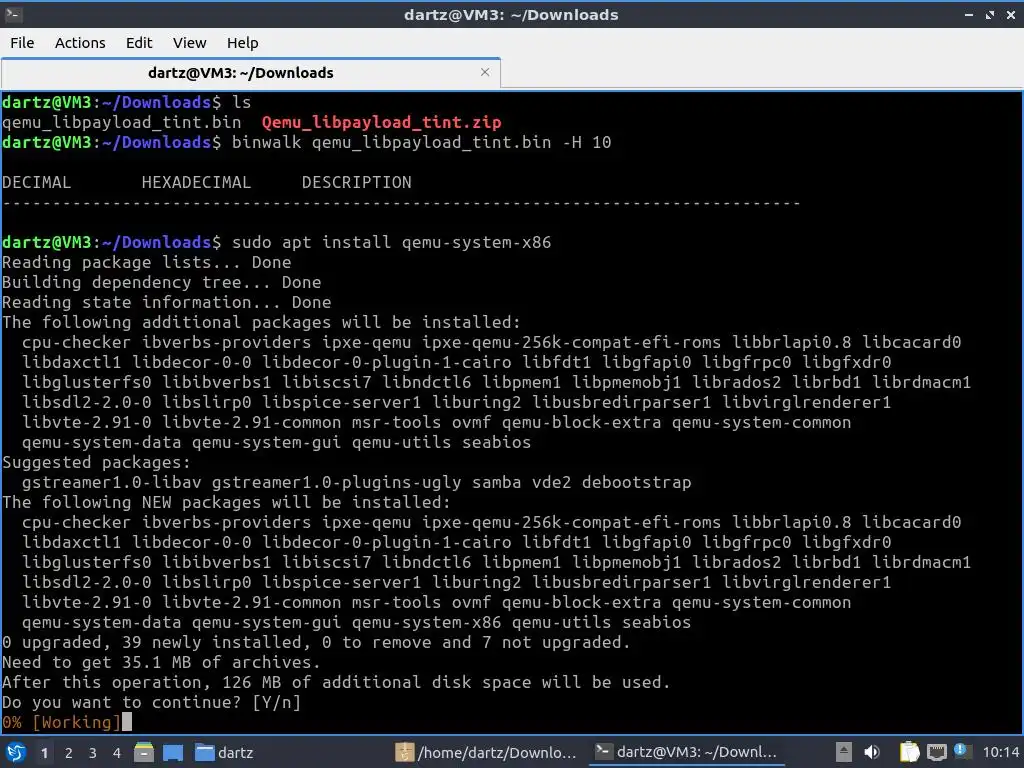Click the qemu_libpayload_tint.bin filename in ls output
This screenshot has height=768, width=1024.
pos(121,122)
